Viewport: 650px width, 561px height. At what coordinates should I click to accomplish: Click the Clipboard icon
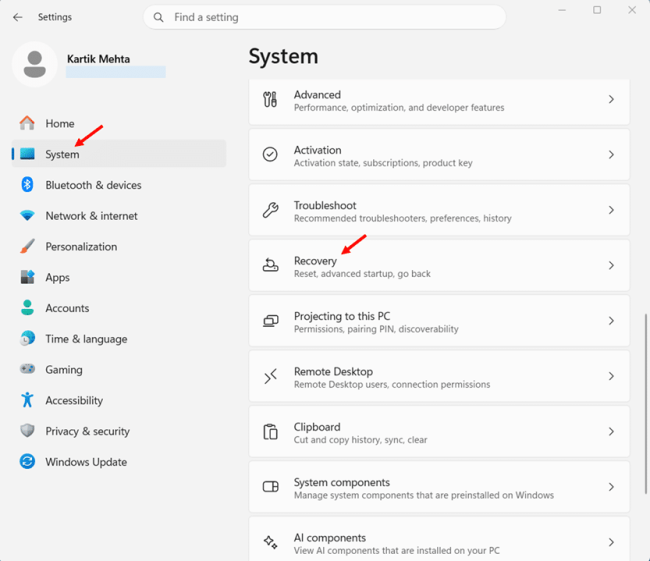(x=270, y=431)
